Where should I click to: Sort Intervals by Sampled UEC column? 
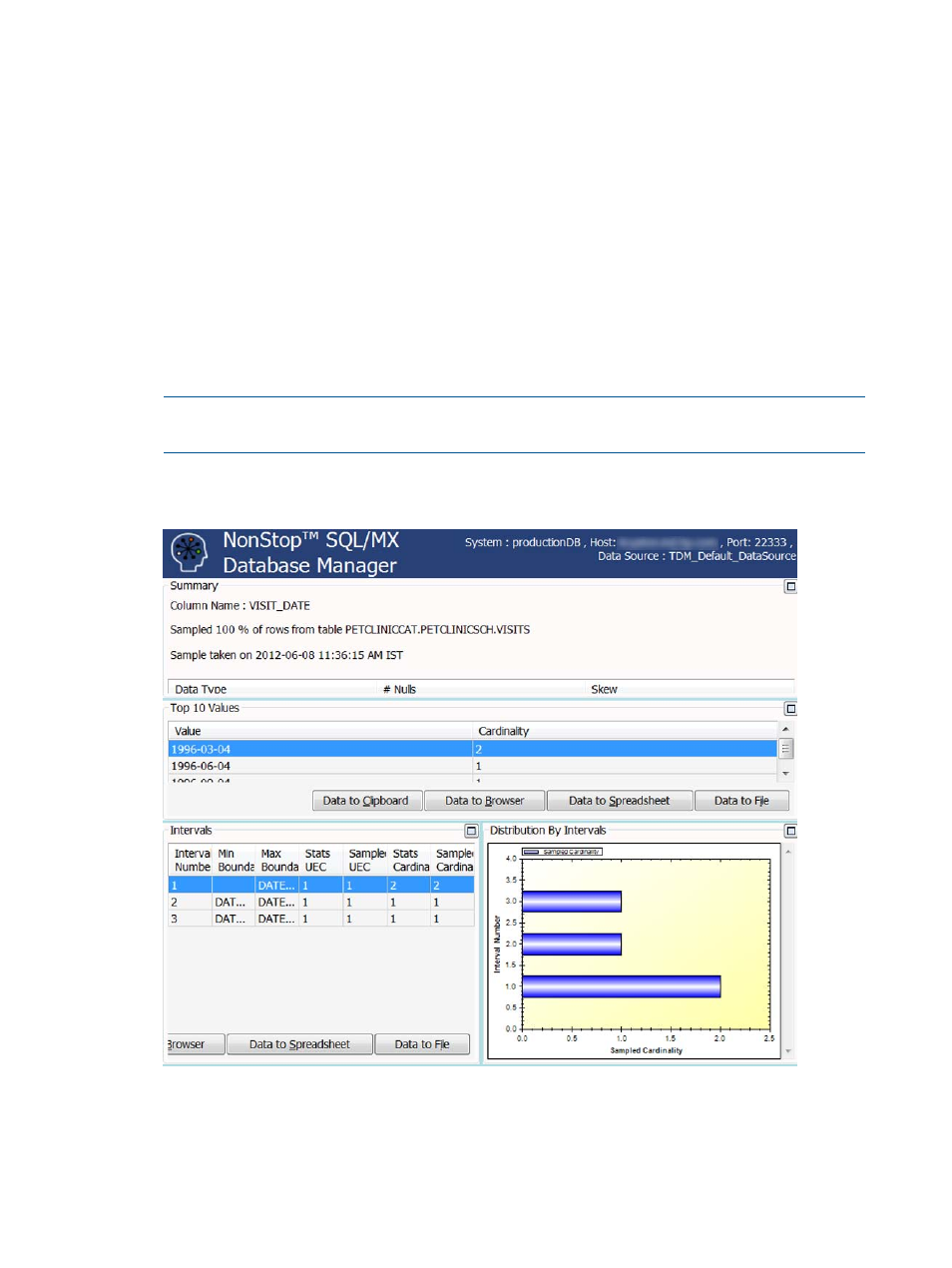(x=365, y=861)
